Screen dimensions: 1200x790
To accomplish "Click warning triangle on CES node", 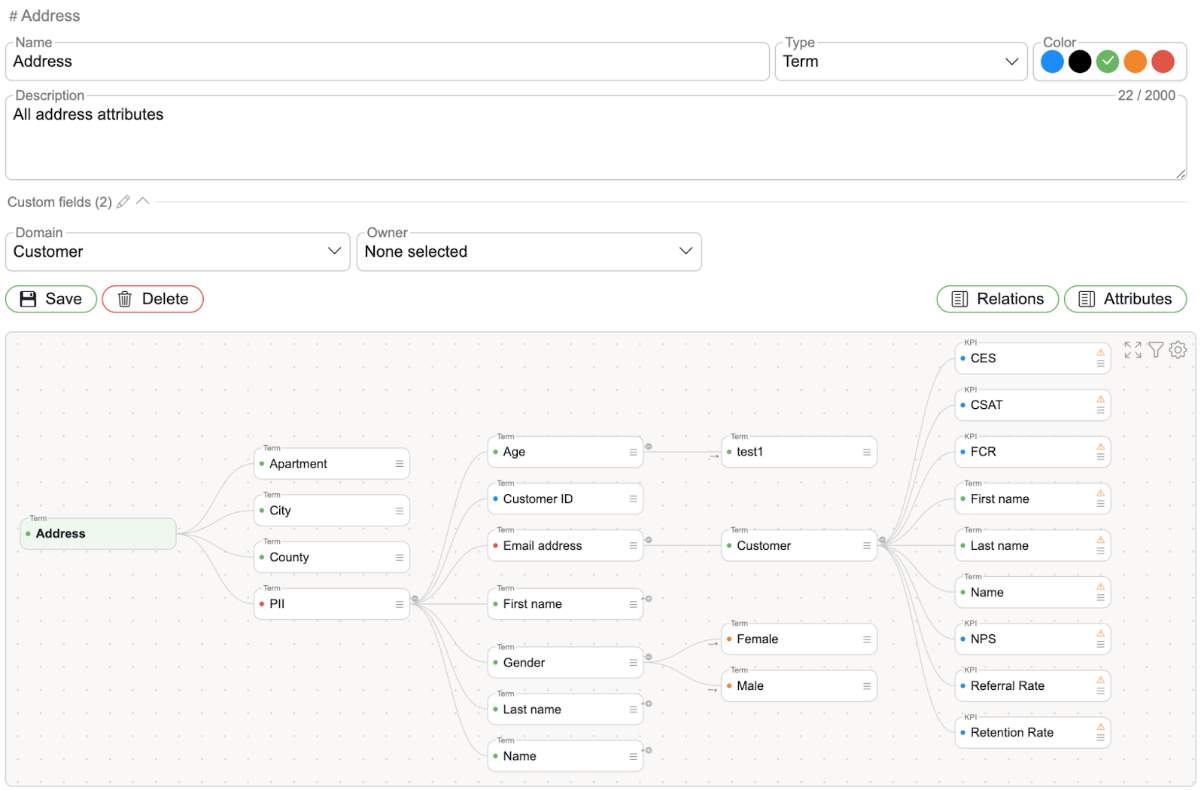I will 1100,353.
